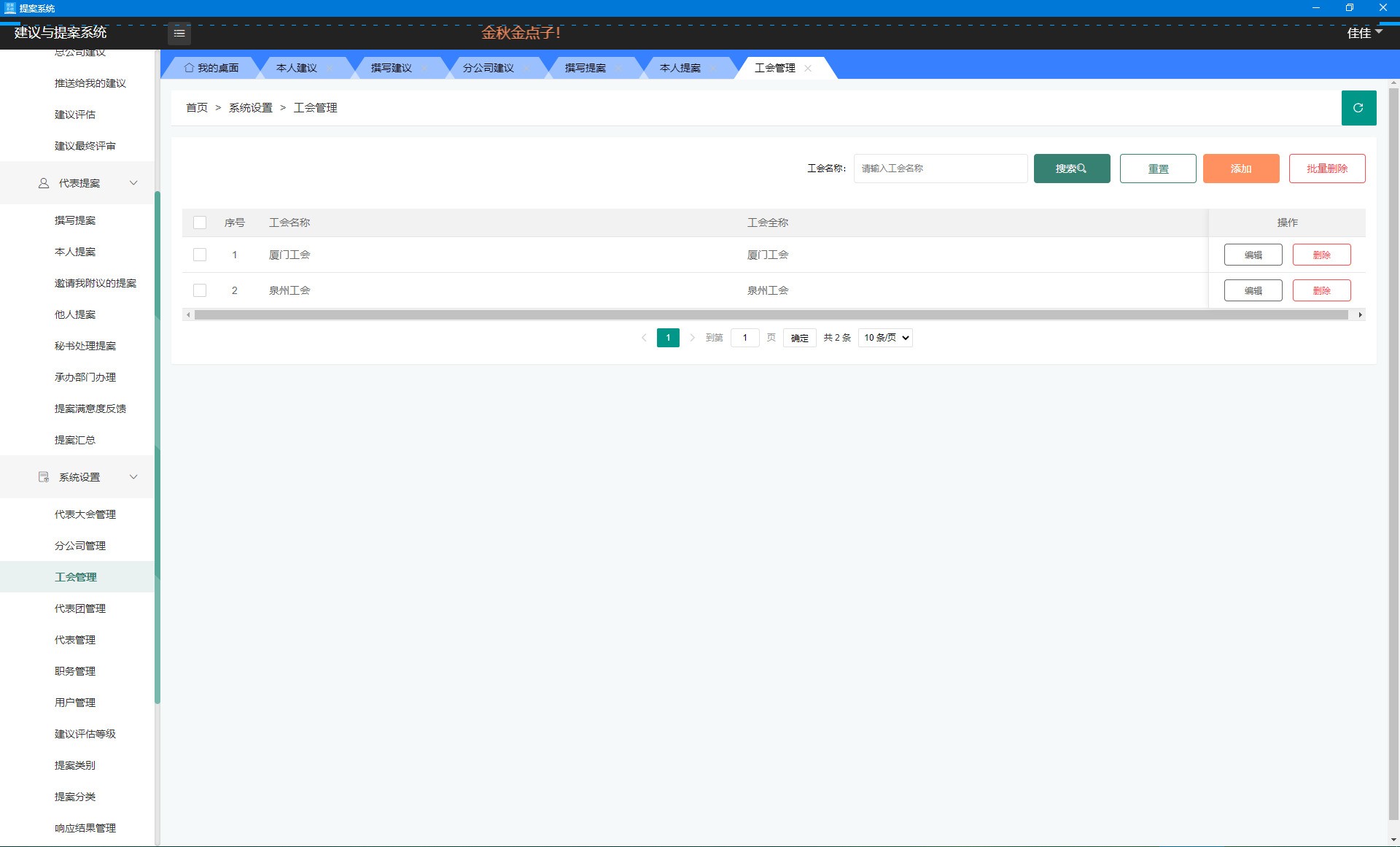The image size is (1400, 847).
Task: Click the orange 添加 button
Action: (x=1240, y=169)
